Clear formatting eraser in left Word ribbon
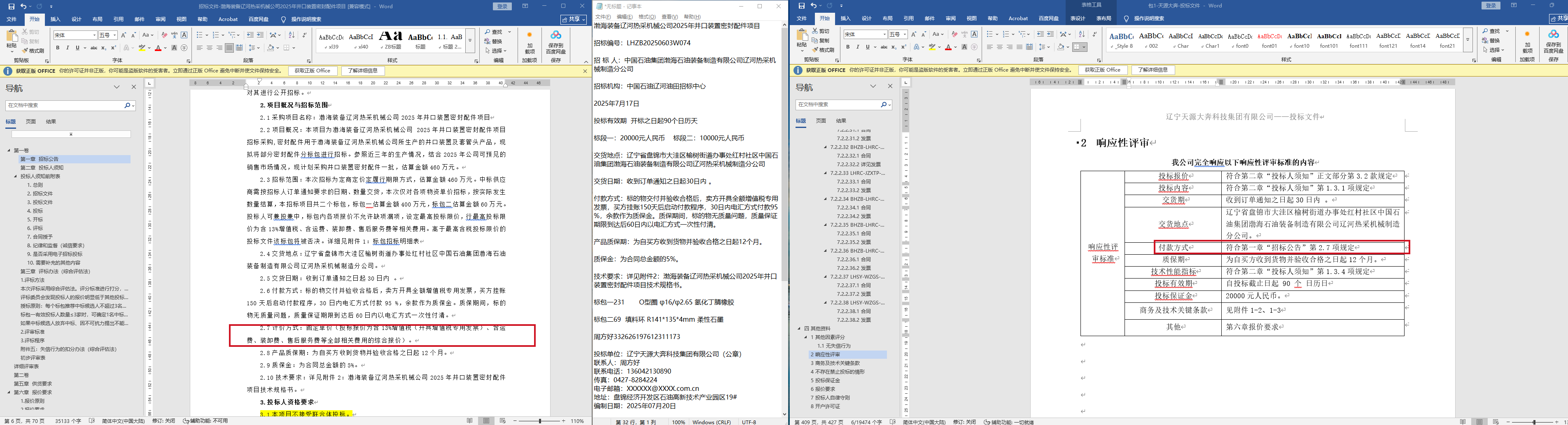The height and width of the screenshot is (425, 1568). tap(164, 35)
